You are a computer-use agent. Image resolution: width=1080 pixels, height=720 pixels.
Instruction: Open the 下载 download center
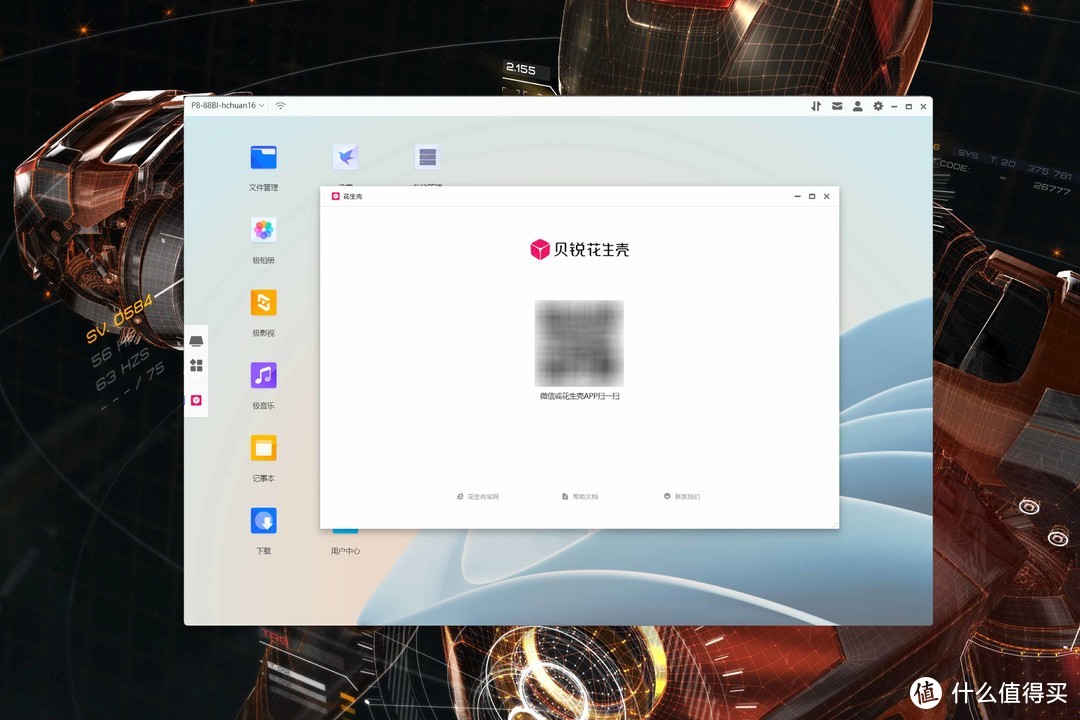pos(263,521)
